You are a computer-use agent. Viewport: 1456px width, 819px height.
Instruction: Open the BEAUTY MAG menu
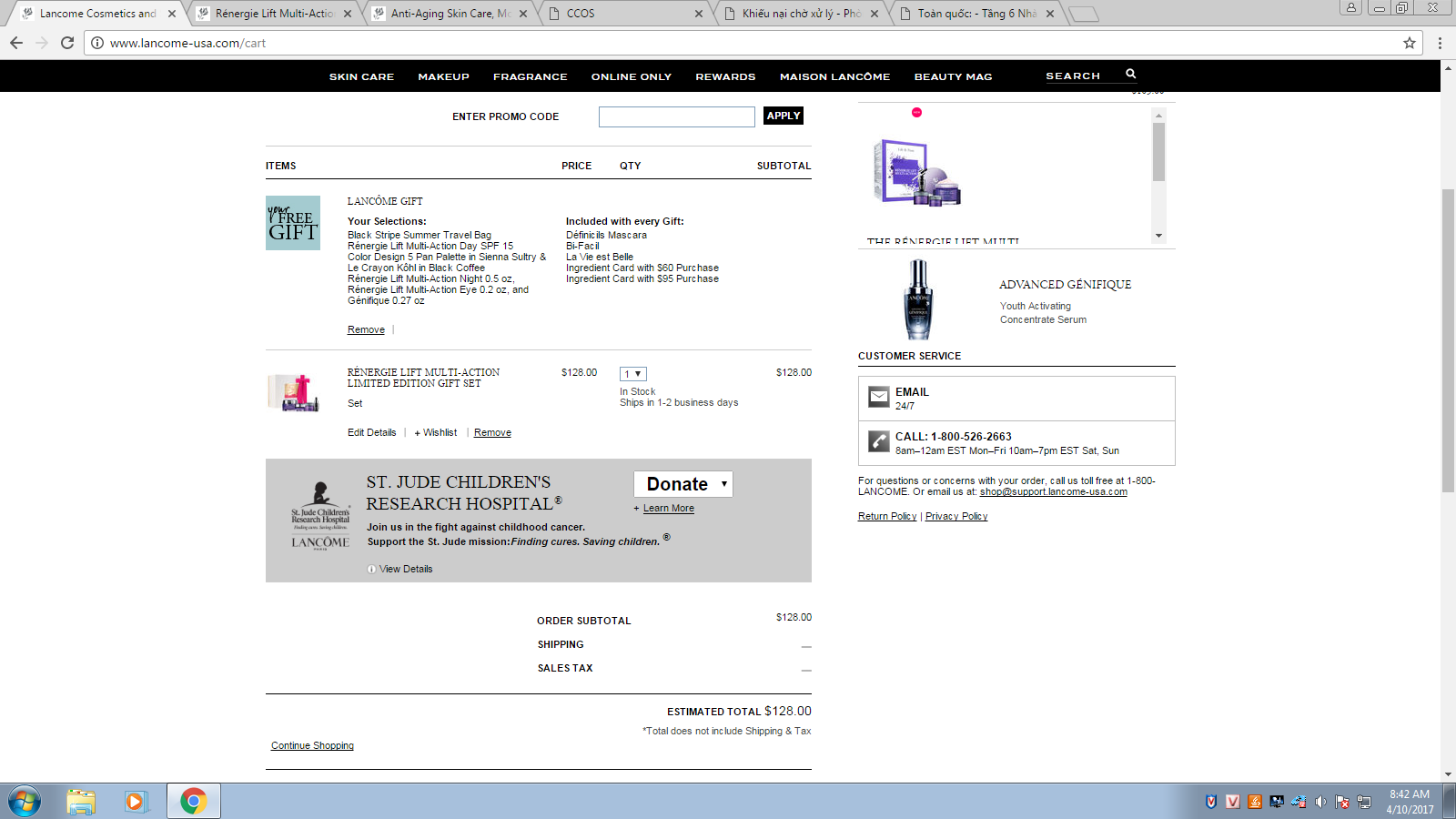coord(953,76)
